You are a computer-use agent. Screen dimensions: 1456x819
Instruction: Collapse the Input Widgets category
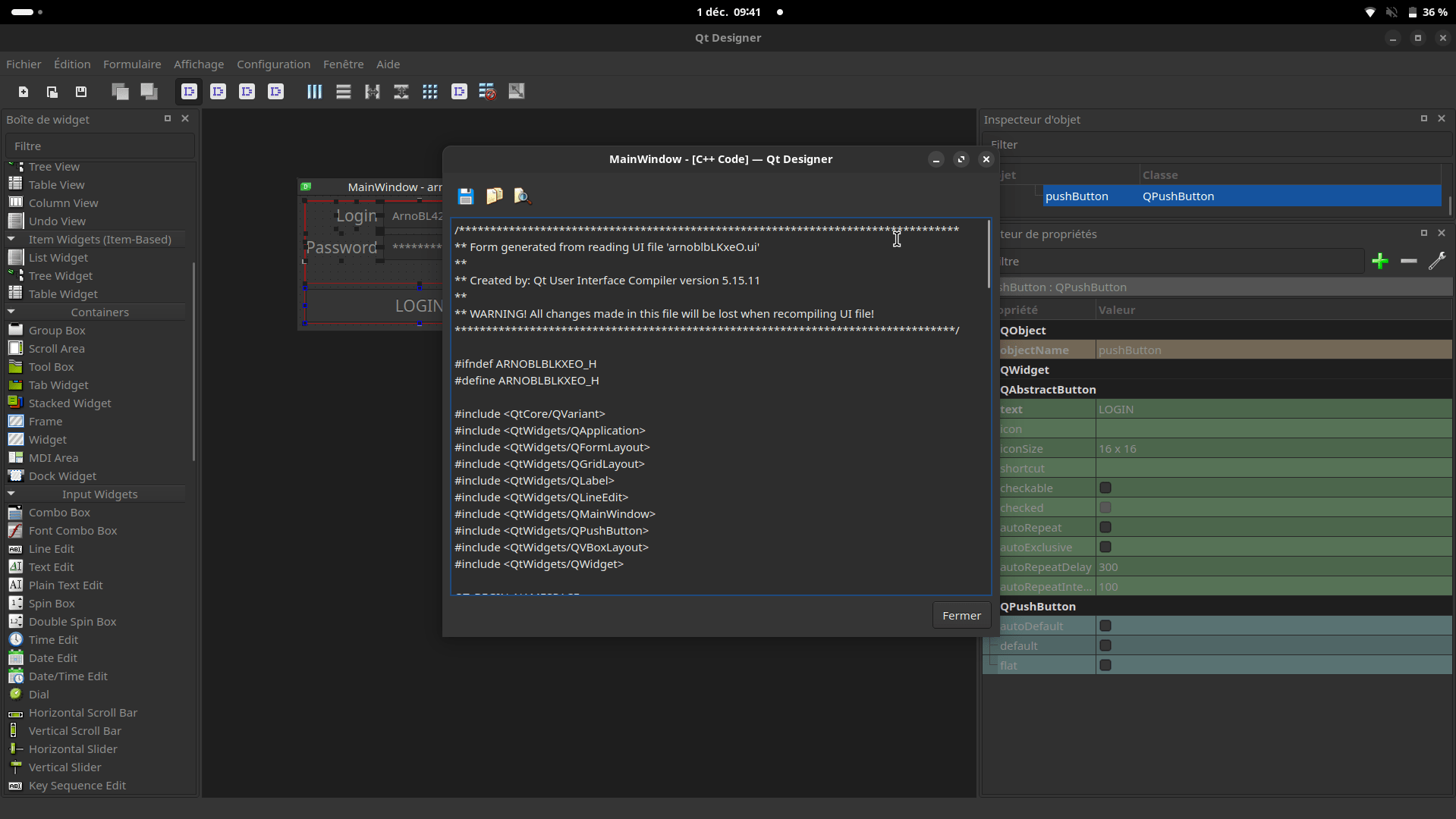[x=11, y=494]
